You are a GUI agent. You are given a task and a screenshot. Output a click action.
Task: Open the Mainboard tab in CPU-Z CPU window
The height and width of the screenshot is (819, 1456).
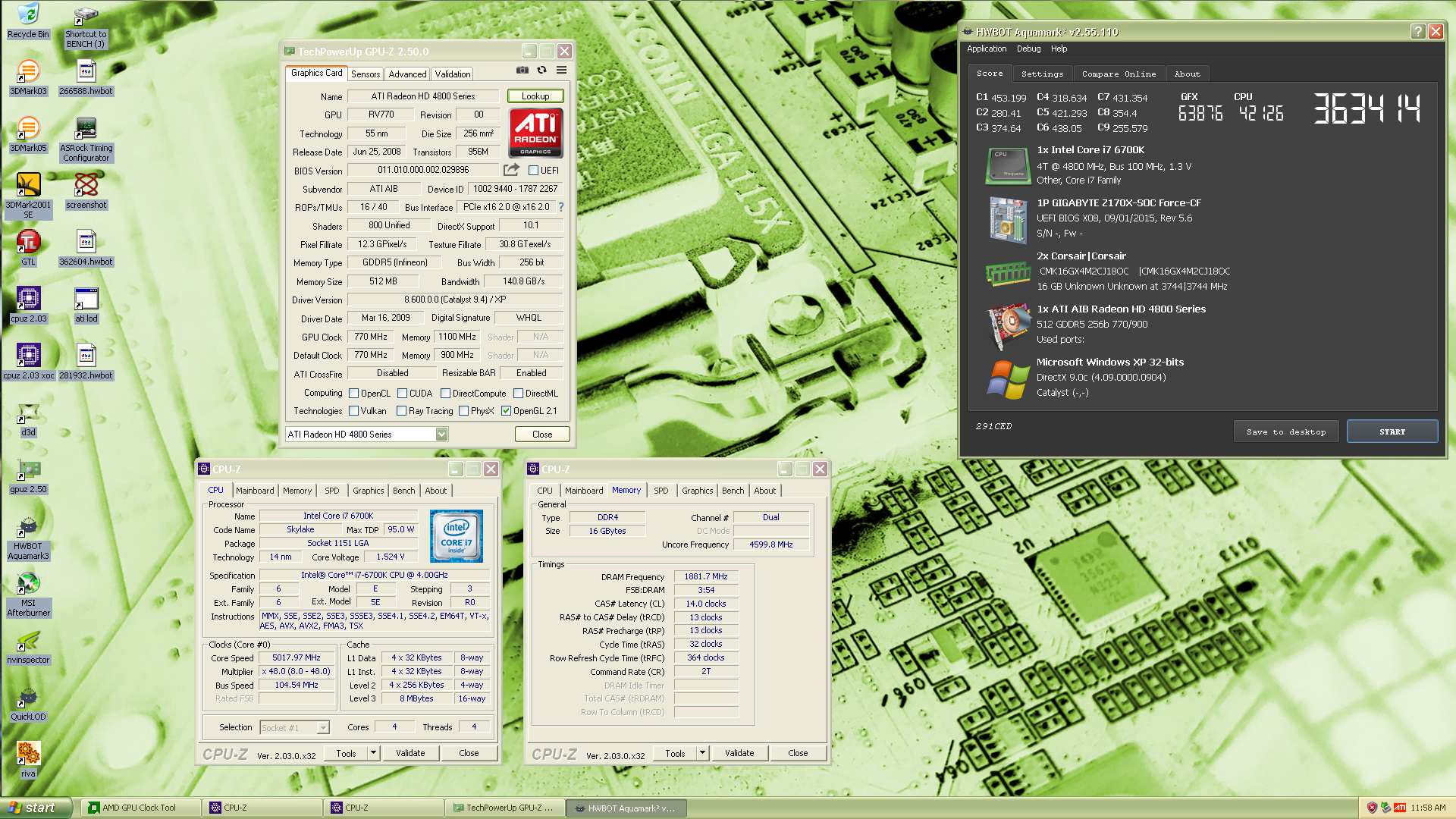tap(255, 491)
